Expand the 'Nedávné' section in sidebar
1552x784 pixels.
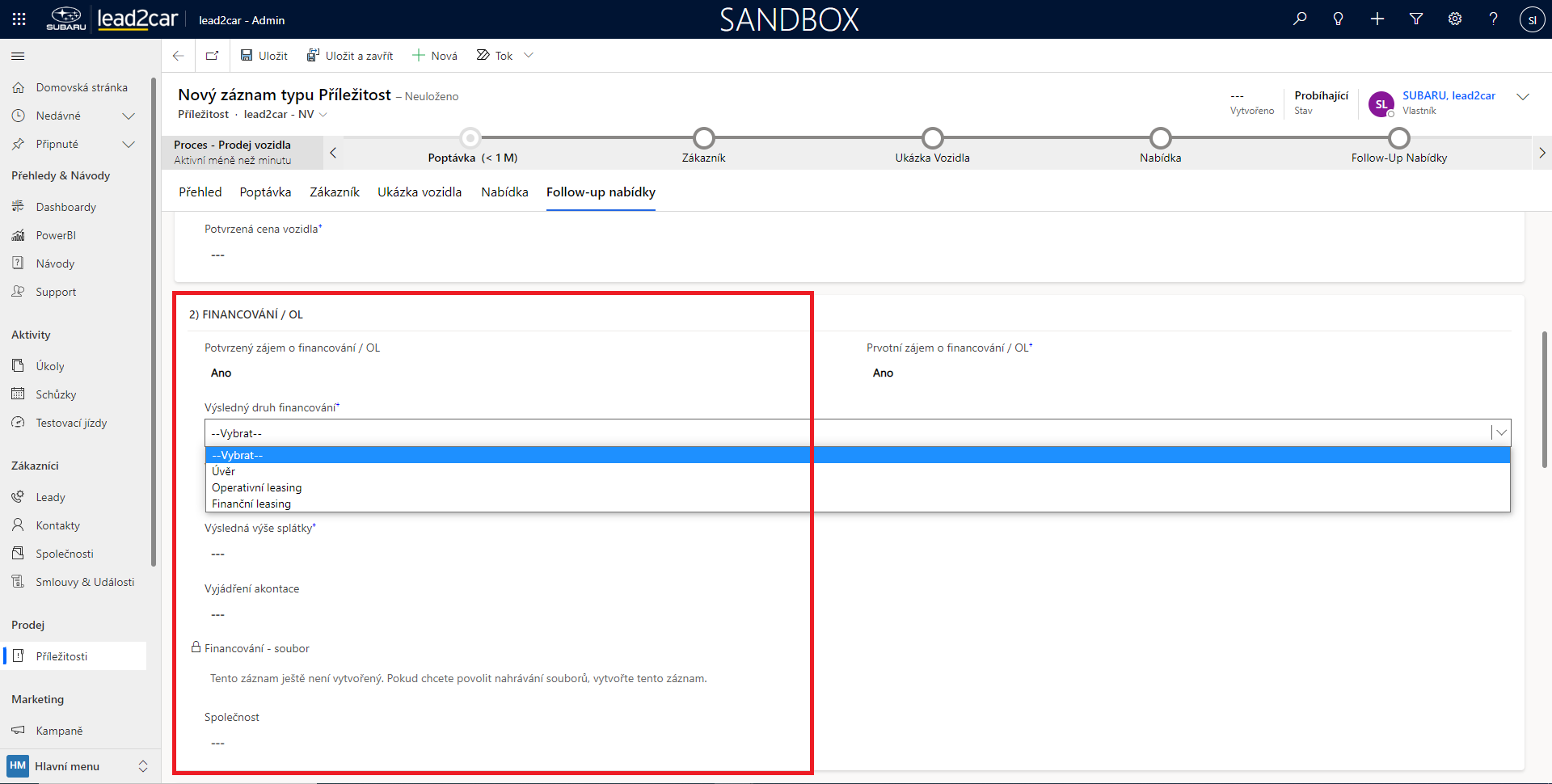pyautogui.click(x=128, y=116)
